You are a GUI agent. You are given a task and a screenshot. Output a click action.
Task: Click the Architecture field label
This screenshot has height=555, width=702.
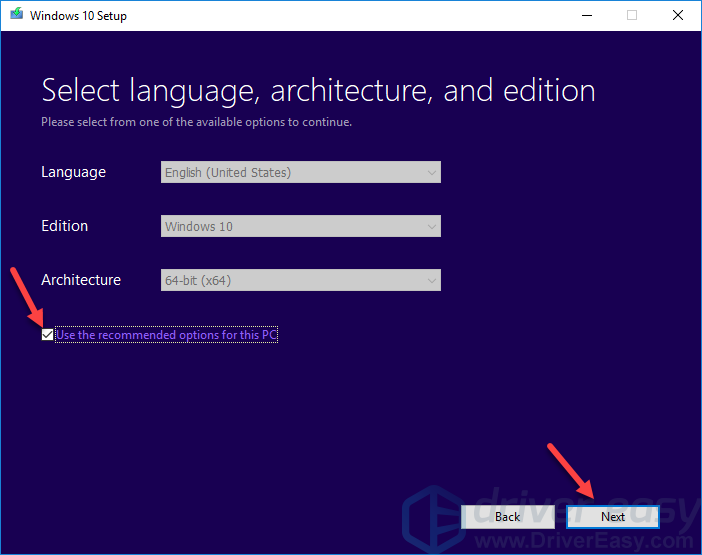tap(81, 280)
